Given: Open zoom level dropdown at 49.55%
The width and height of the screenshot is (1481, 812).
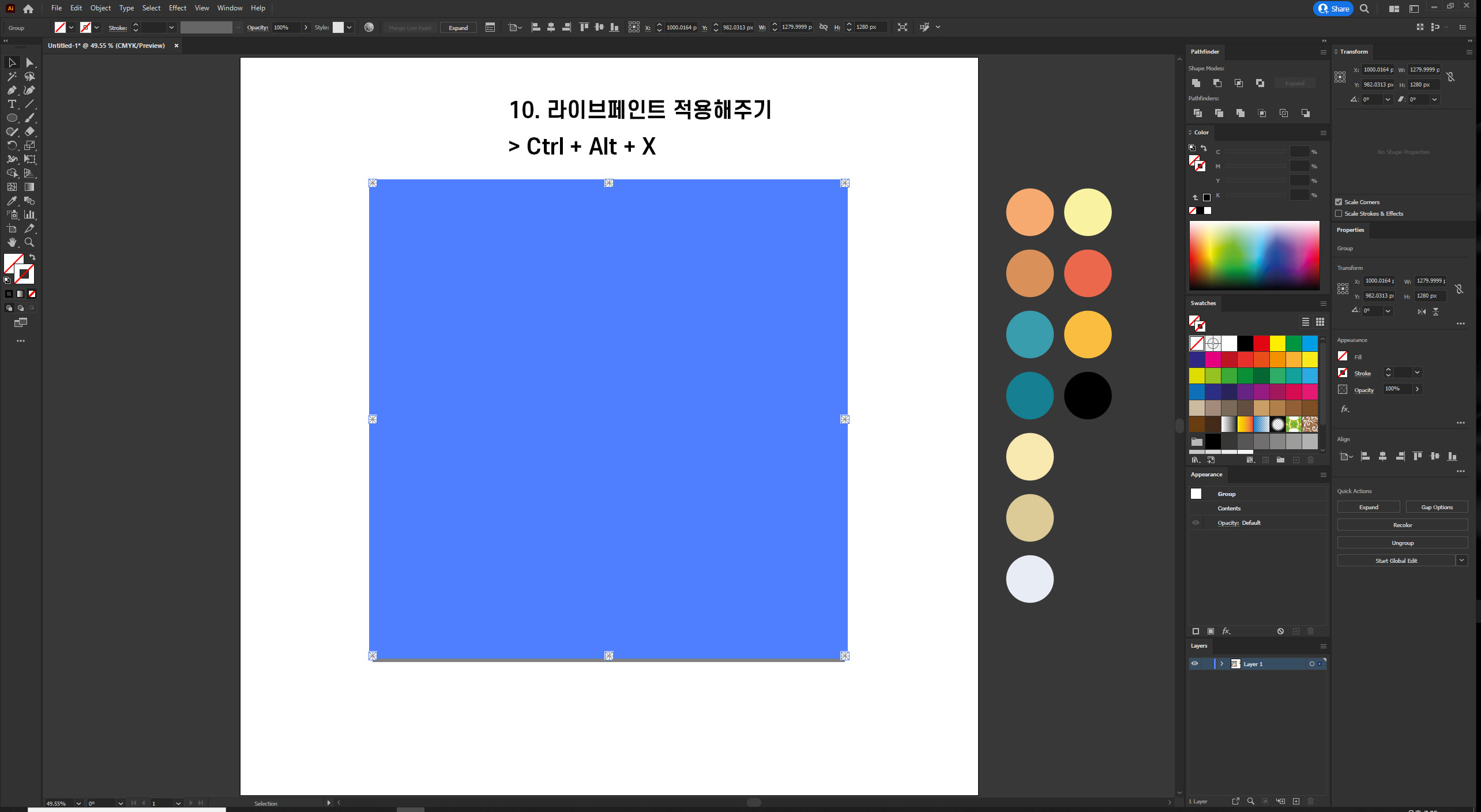Looking at the screenshot, I should pos(78,803).
